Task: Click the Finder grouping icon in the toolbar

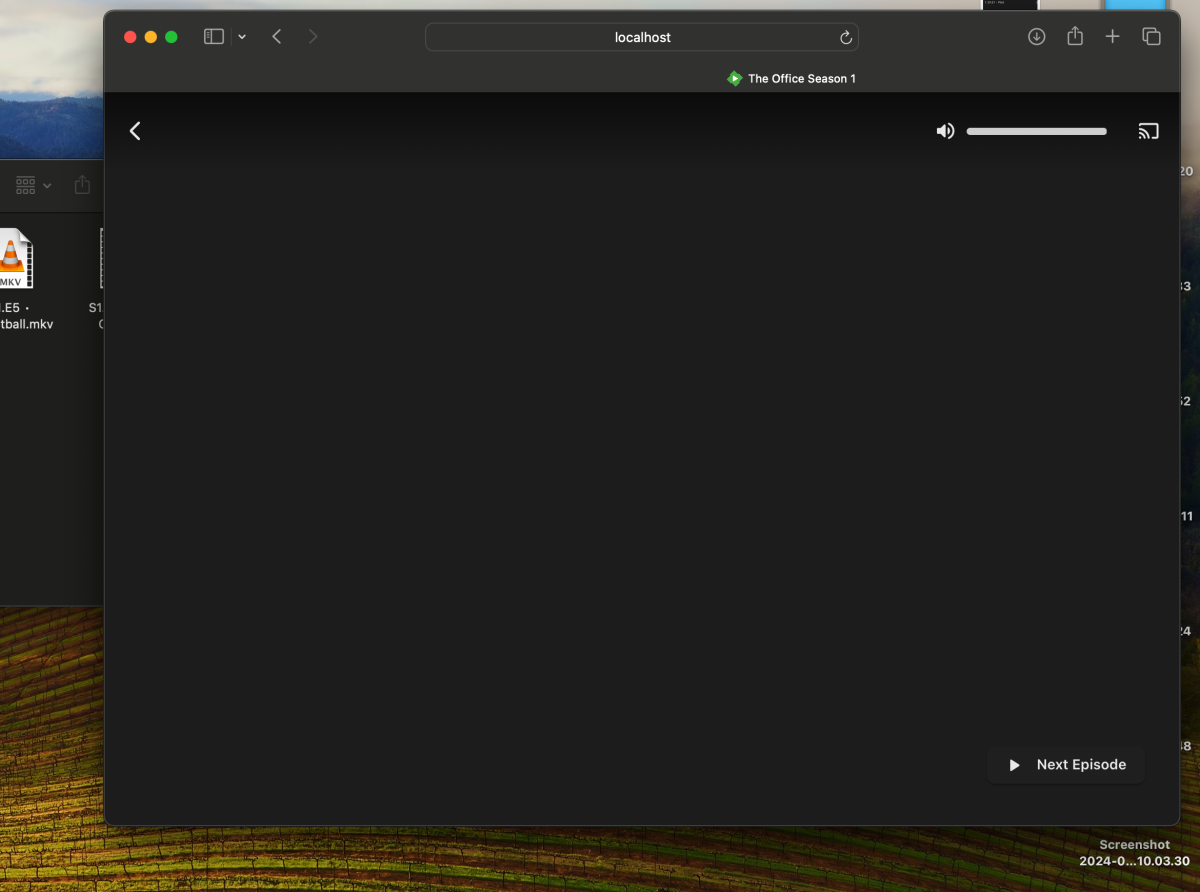Action: pos(24,185)
